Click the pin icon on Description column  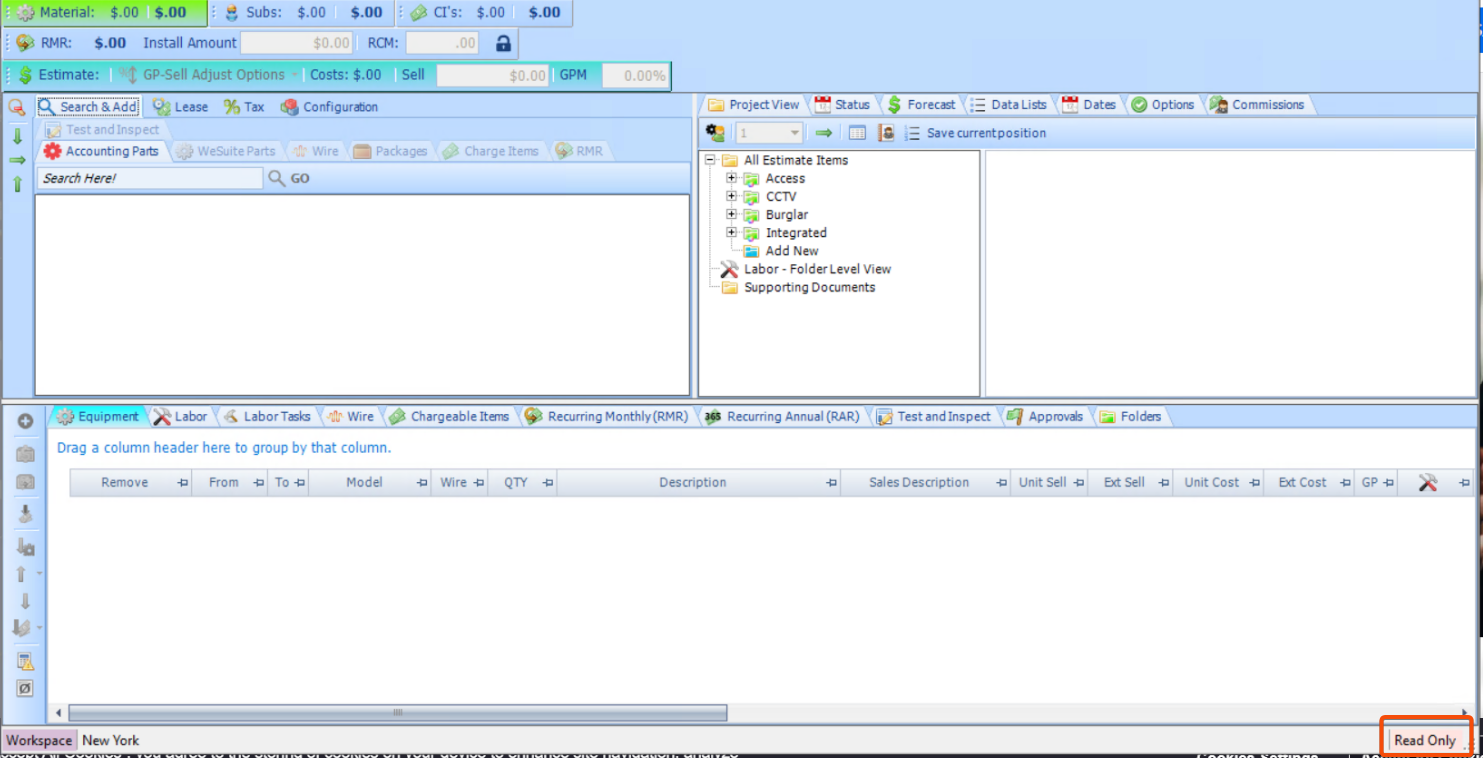pos(831,483)
